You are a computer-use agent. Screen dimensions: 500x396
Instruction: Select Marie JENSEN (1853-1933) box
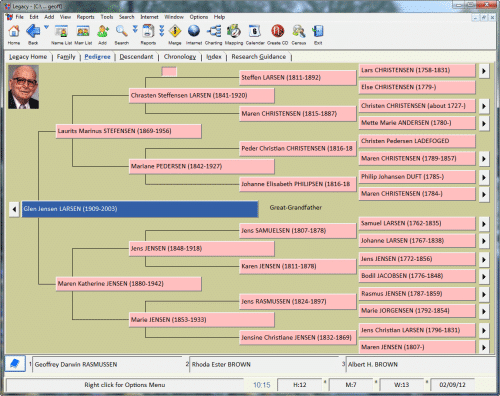click(x=202, y=320)
